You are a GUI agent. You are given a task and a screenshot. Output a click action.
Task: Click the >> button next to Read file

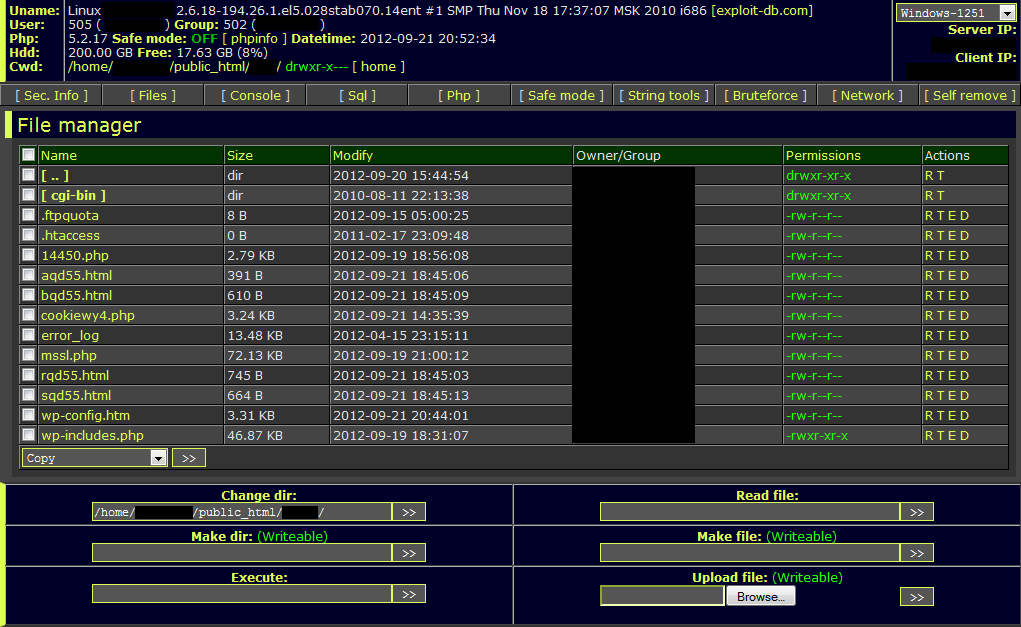click(916, 512)
